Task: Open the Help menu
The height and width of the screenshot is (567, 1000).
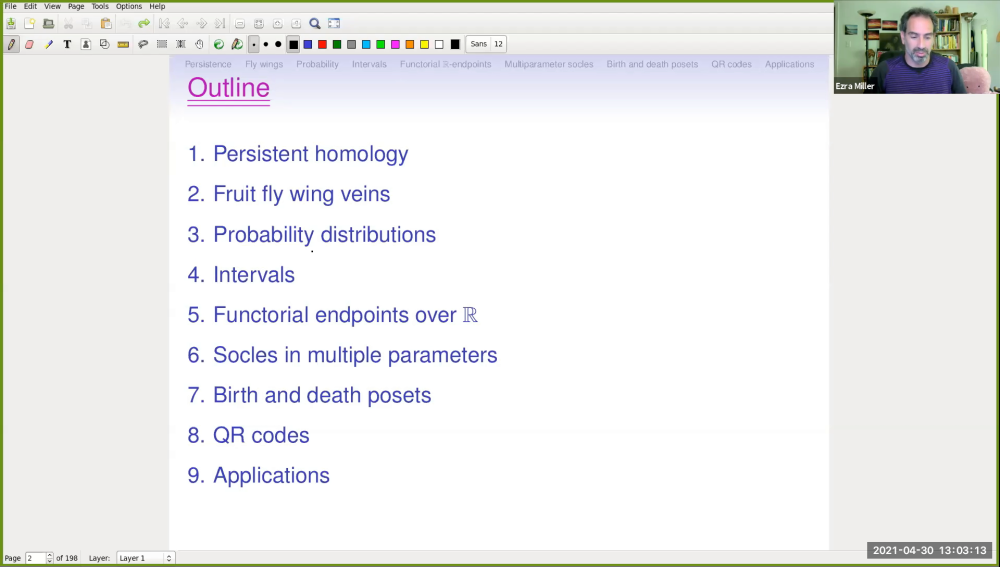Action: pyautogui.click(x=157, y=6)
